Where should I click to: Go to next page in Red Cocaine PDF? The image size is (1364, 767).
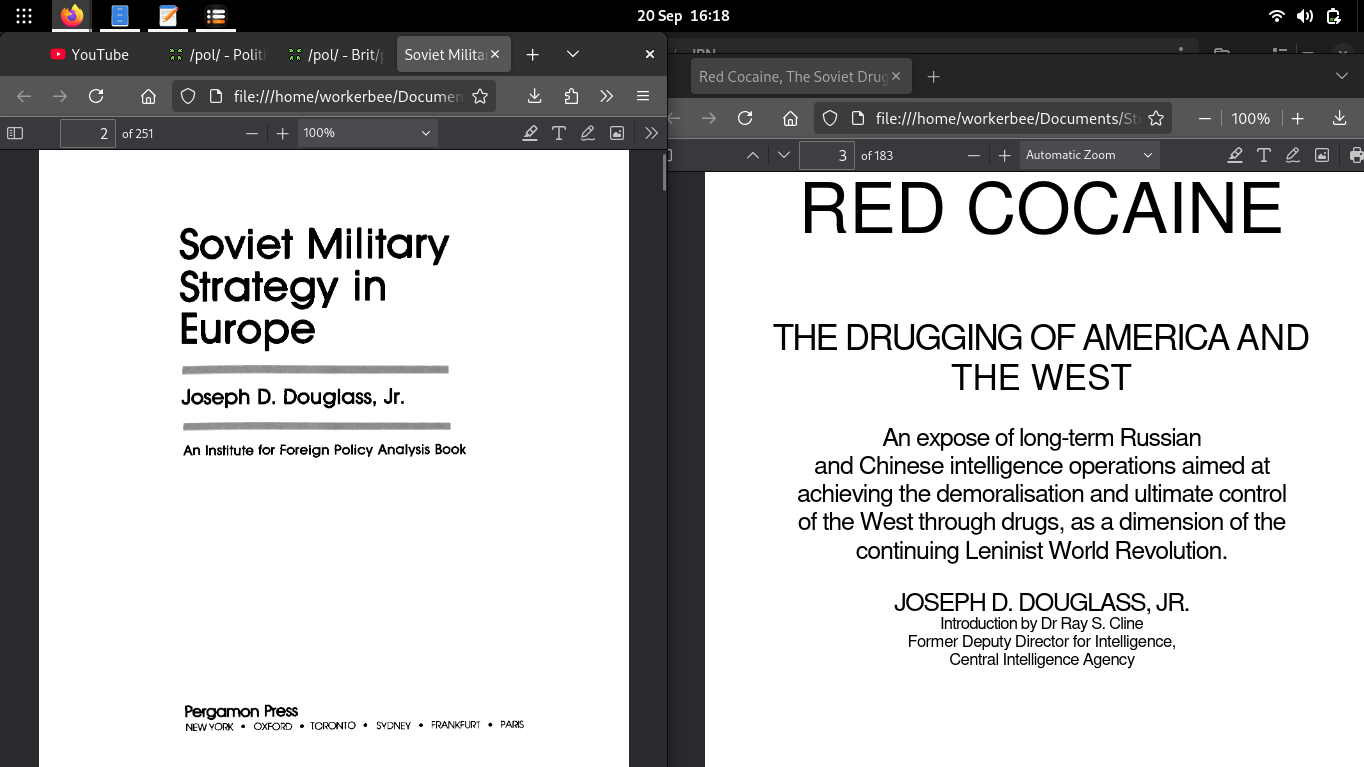(784, 155)
